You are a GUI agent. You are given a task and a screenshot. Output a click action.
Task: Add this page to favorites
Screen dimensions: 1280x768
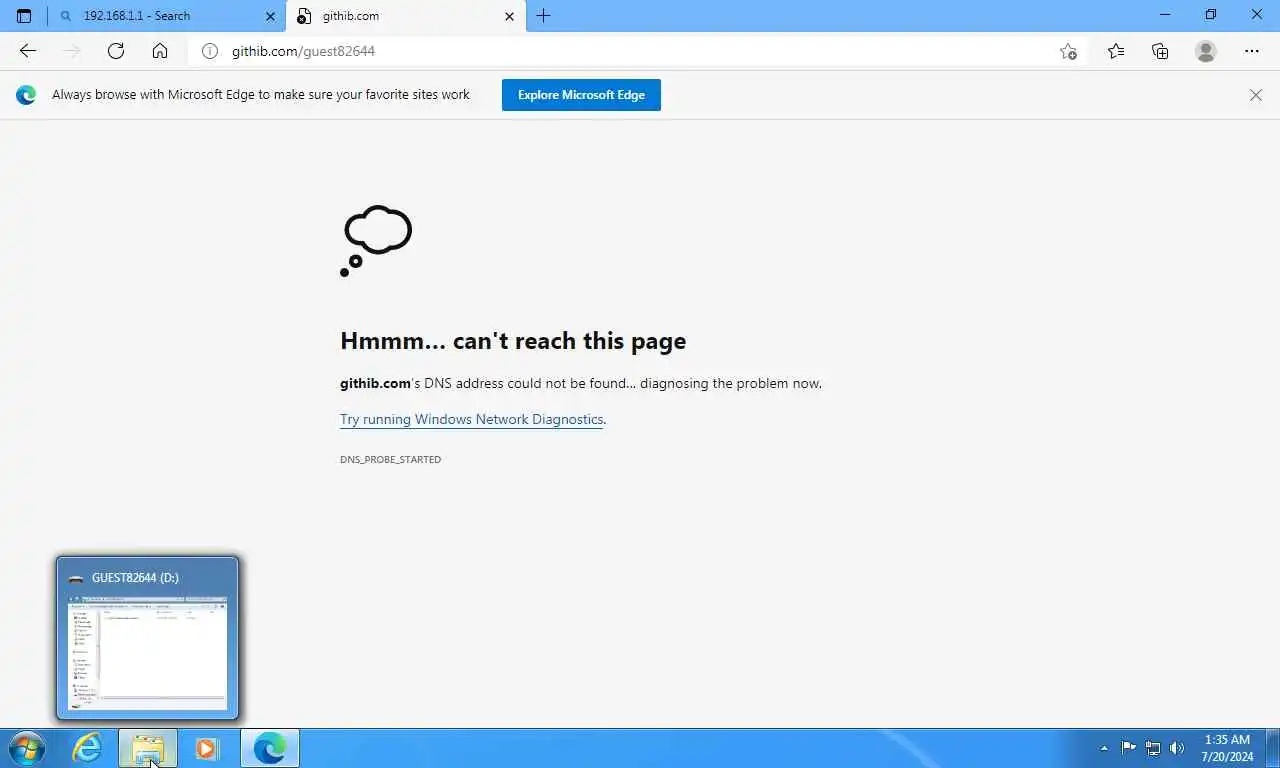click(x=1068, y=51)
